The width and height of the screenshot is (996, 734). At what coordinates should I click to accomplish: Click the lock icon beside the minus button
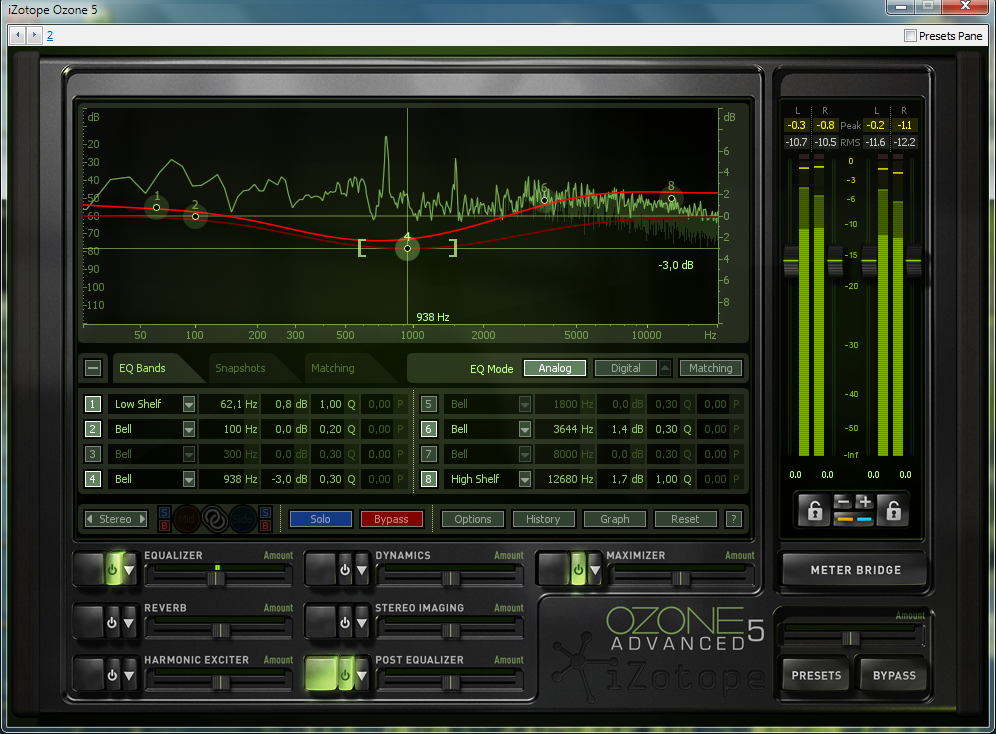[815, 510]
